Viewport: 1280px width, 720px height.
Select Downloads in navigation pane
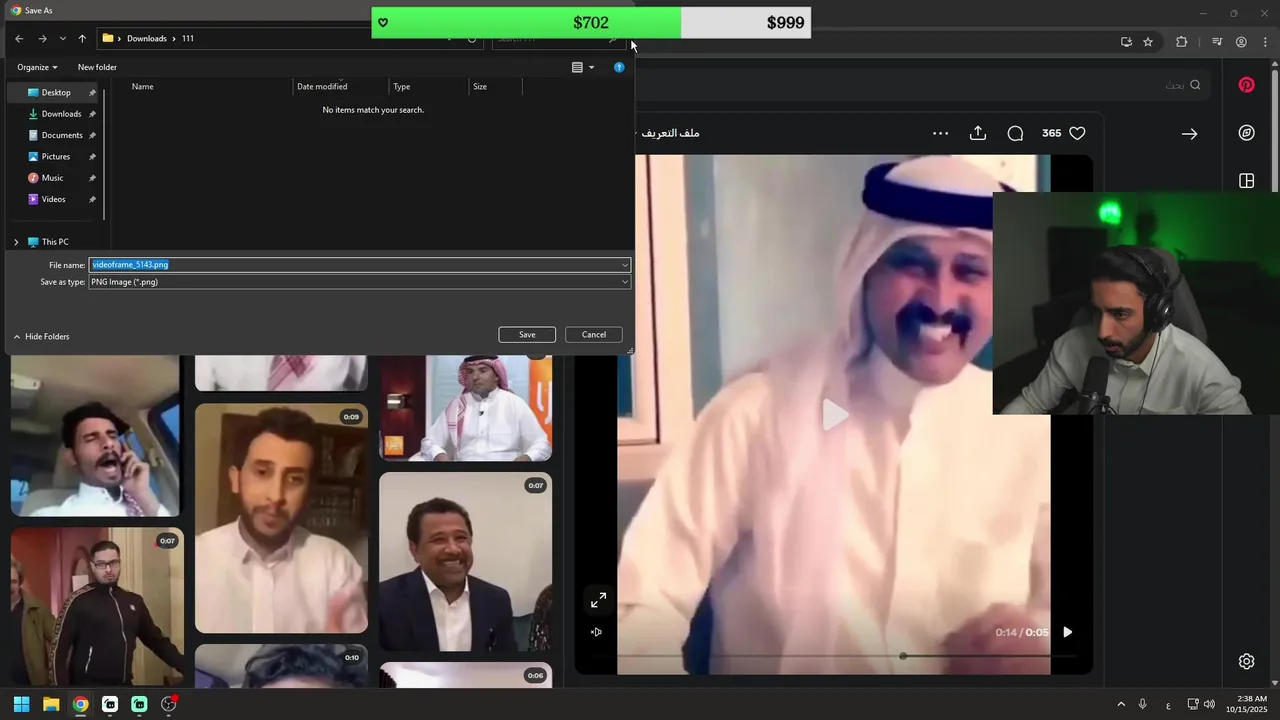coord(61,114)
